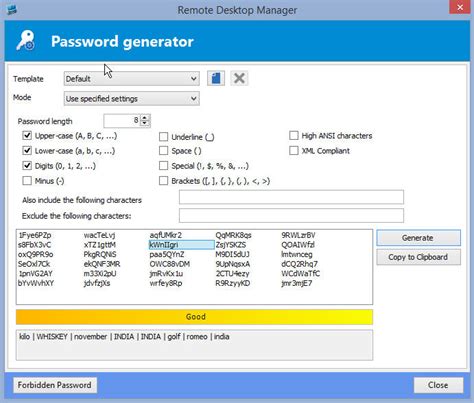The image size is (474, 403).
Task: Open the Mode dropdown
Action: (132, 99)
